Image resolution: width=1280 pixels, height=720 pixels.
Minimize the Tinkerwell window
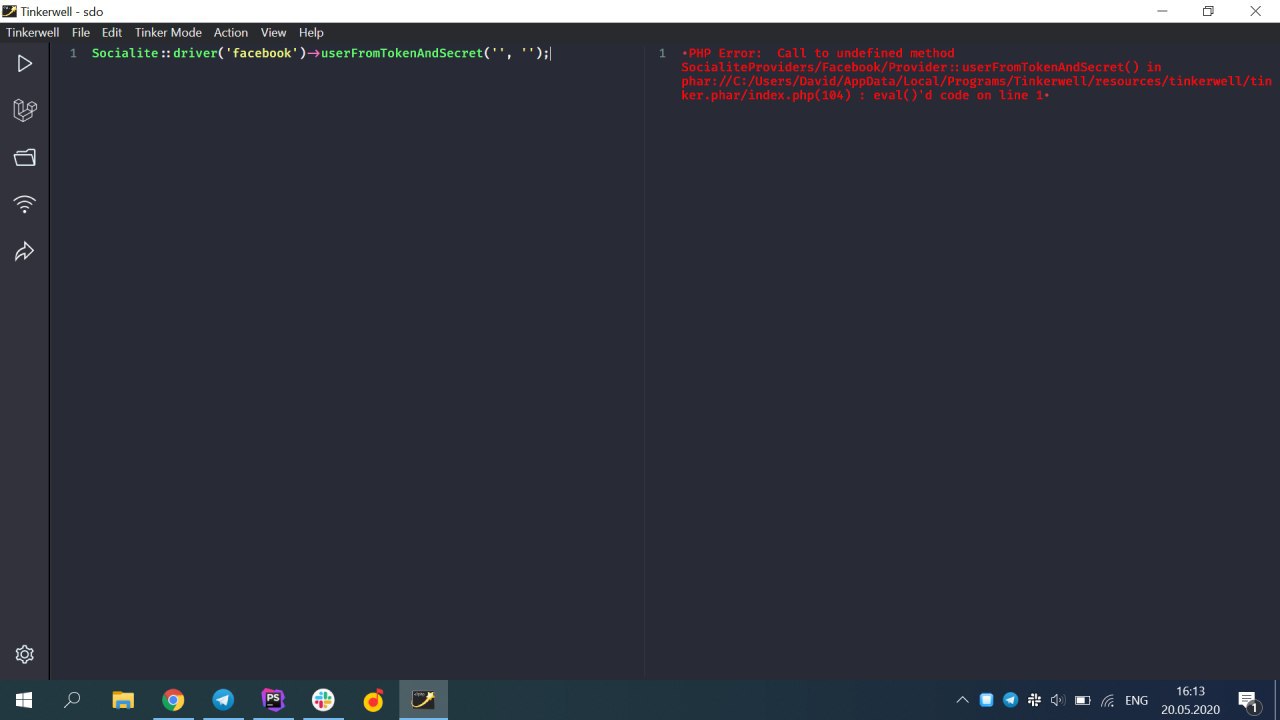[x=1162, y=11]
